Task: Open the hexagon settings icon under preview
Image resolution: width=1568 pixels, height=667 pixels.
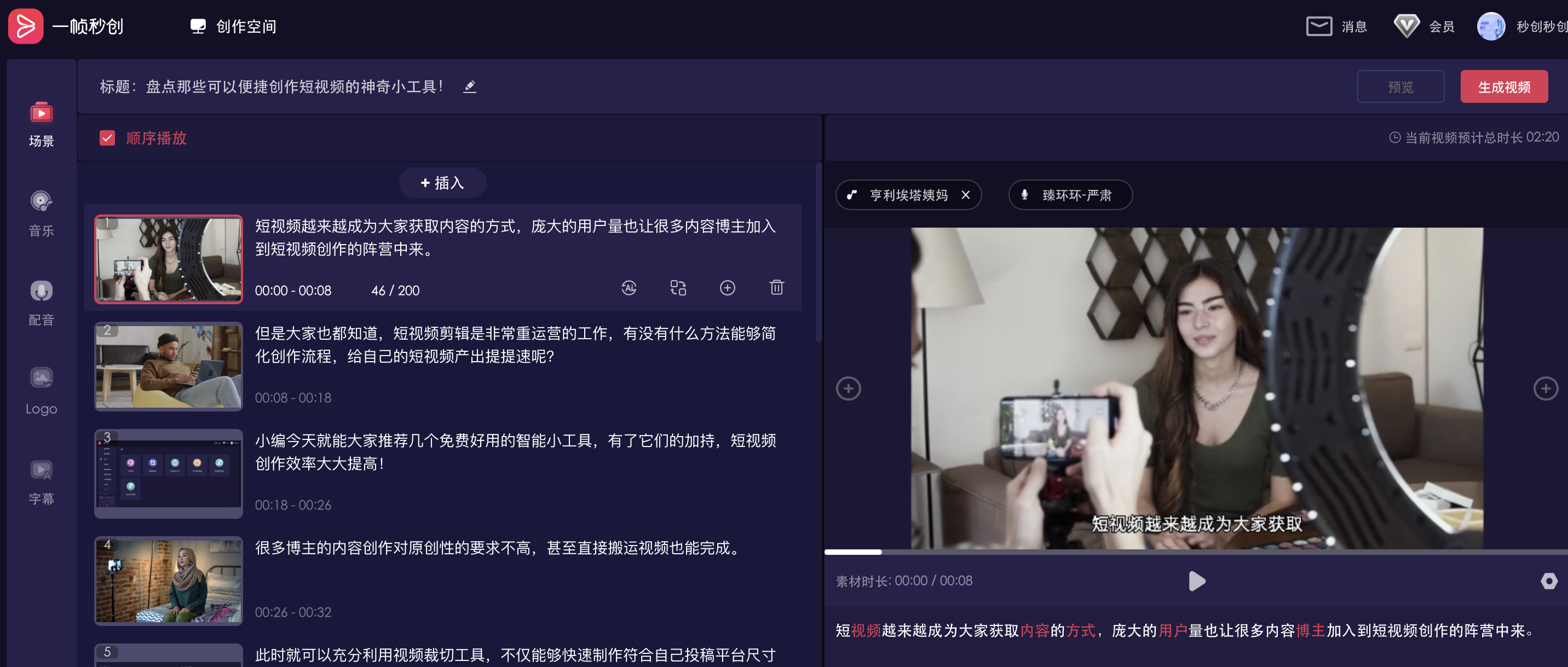Action: (1548, 581)
